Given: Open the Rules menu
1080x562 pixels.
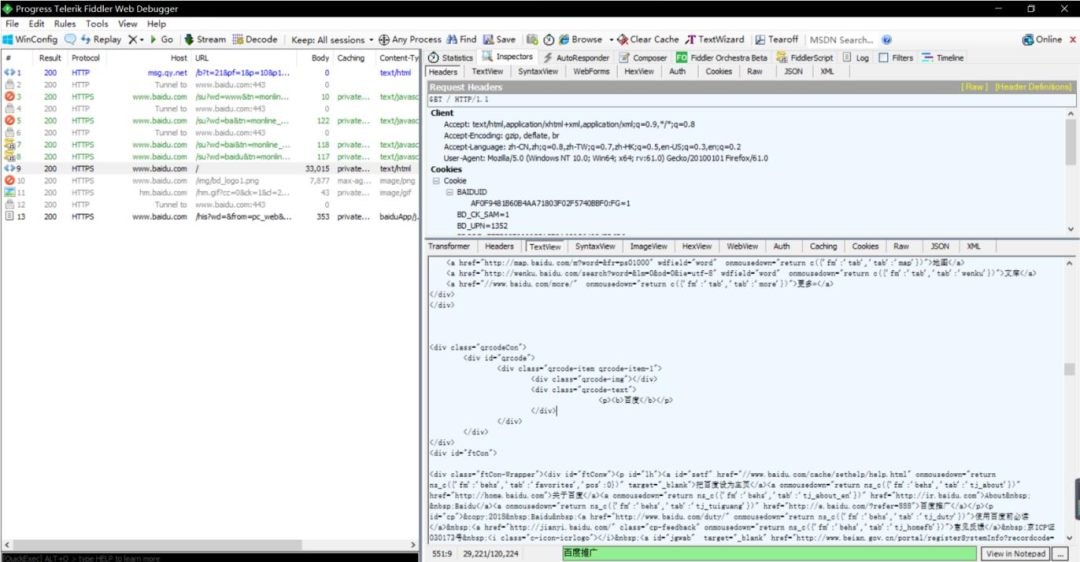Looking at the screenshot, I should (65, 23).
